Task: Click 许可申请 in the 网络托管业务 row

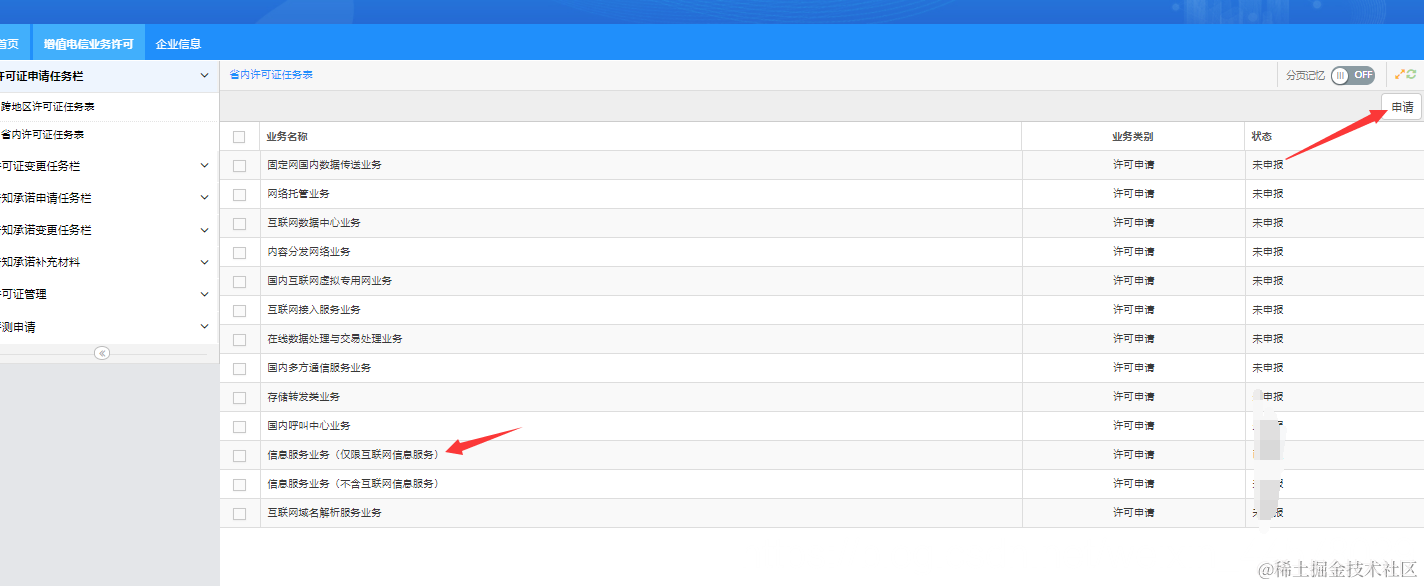Action: tap(1133, 194)
